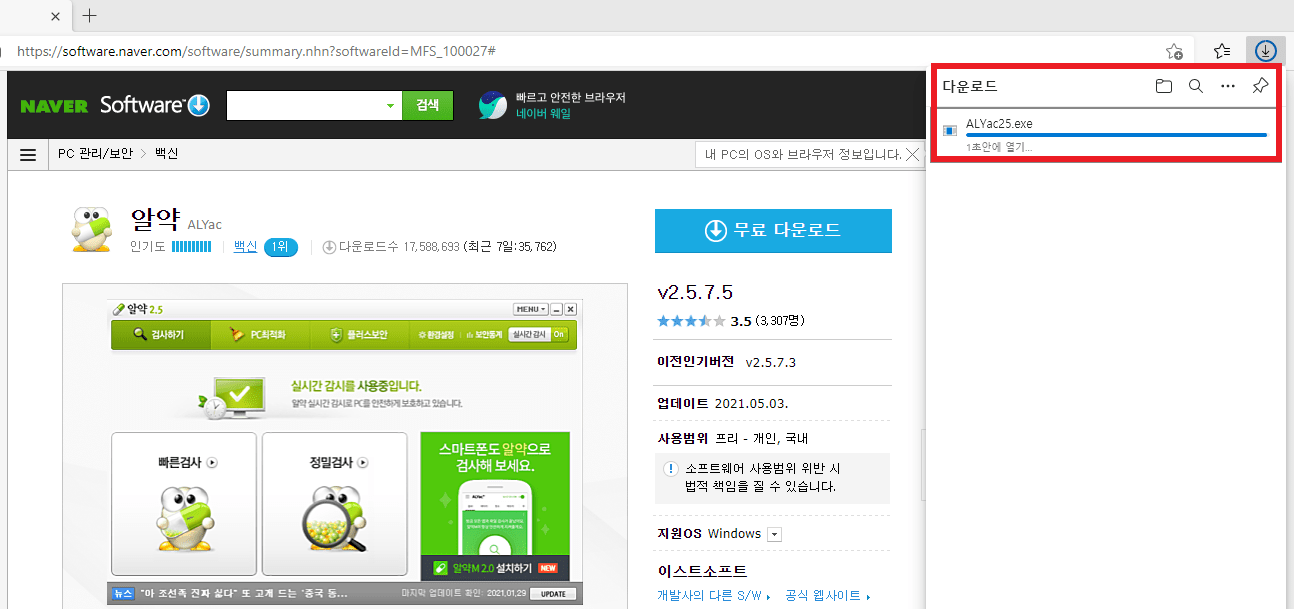
Task: Open 개발사의 다른 S/W link
Action: pos(713,596)
